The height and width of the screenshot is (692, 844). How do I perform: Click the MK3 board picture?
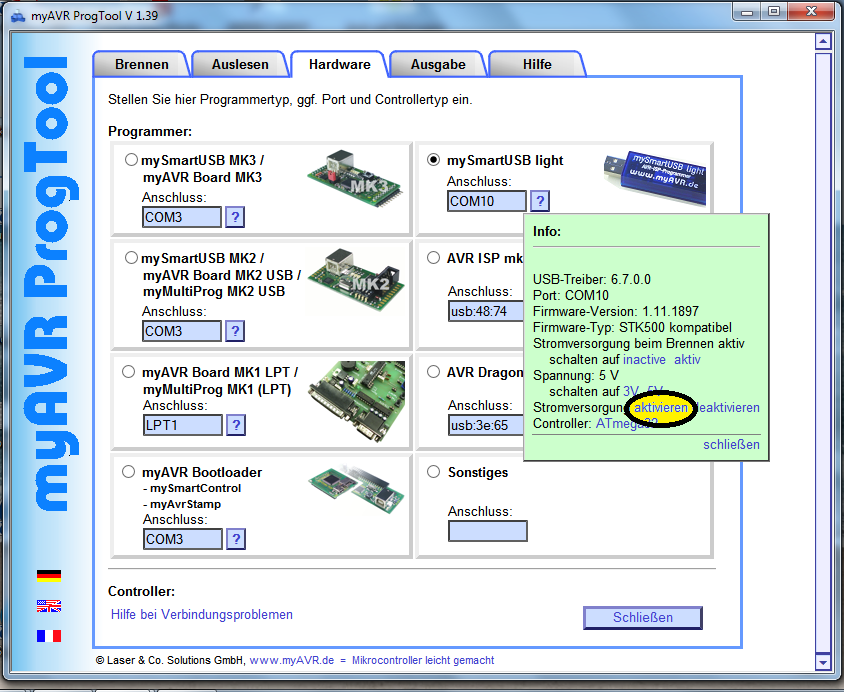[355, 180]
